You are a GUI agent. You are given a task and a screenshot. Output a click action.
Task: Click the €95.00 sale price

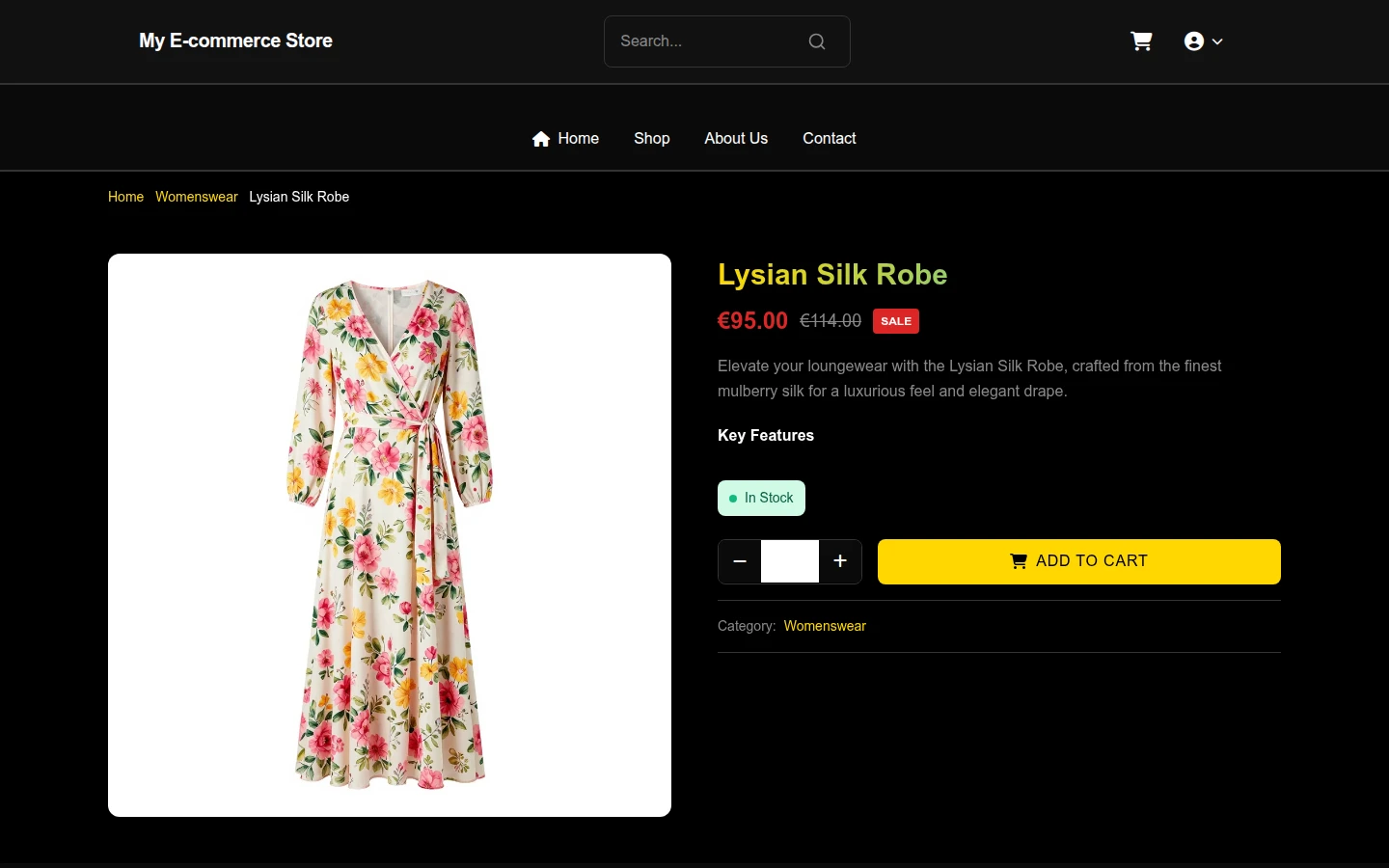(752, 321)
